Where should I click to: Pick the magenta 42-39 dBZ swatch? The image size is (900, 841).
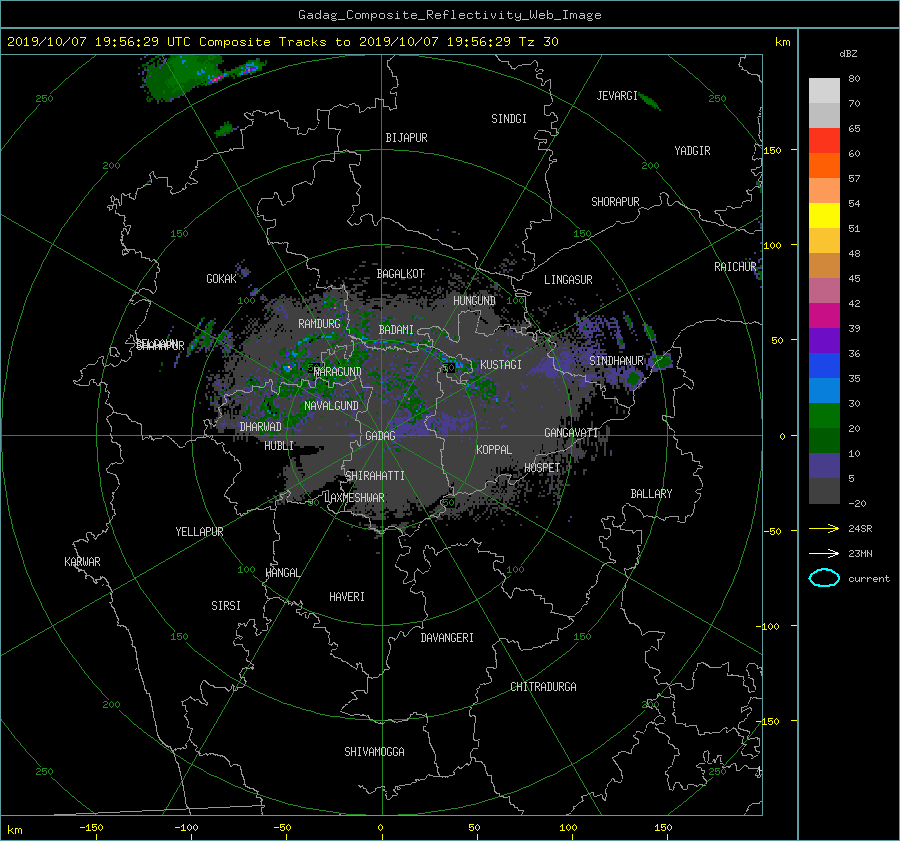(x=824, y=315)
